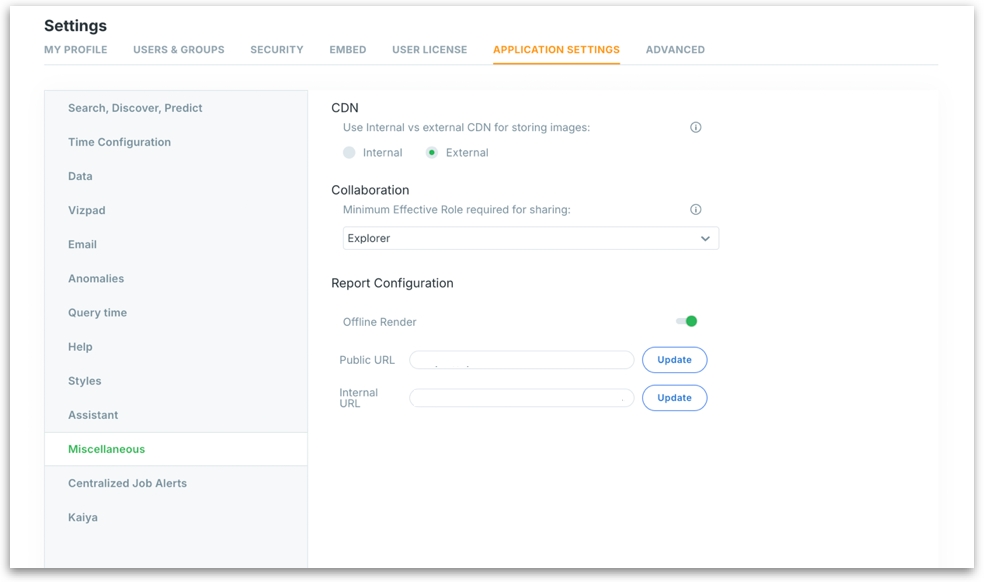Image resolution: width=984 pixels, height=582 pixels.
Task: Go to Centralized Job Alerts
Action: 127,484
